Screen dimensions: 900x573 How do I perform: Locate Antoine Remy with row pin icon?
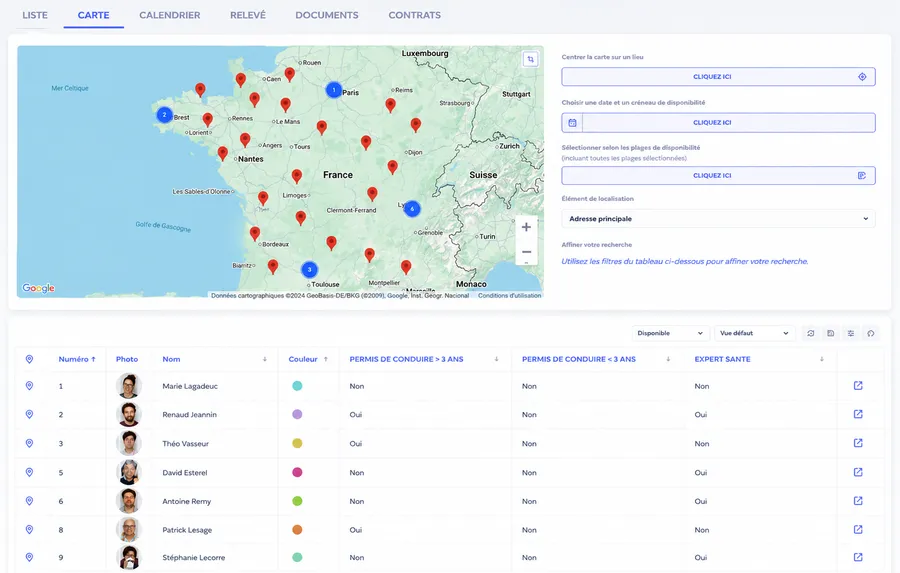(x=29, y=501)
